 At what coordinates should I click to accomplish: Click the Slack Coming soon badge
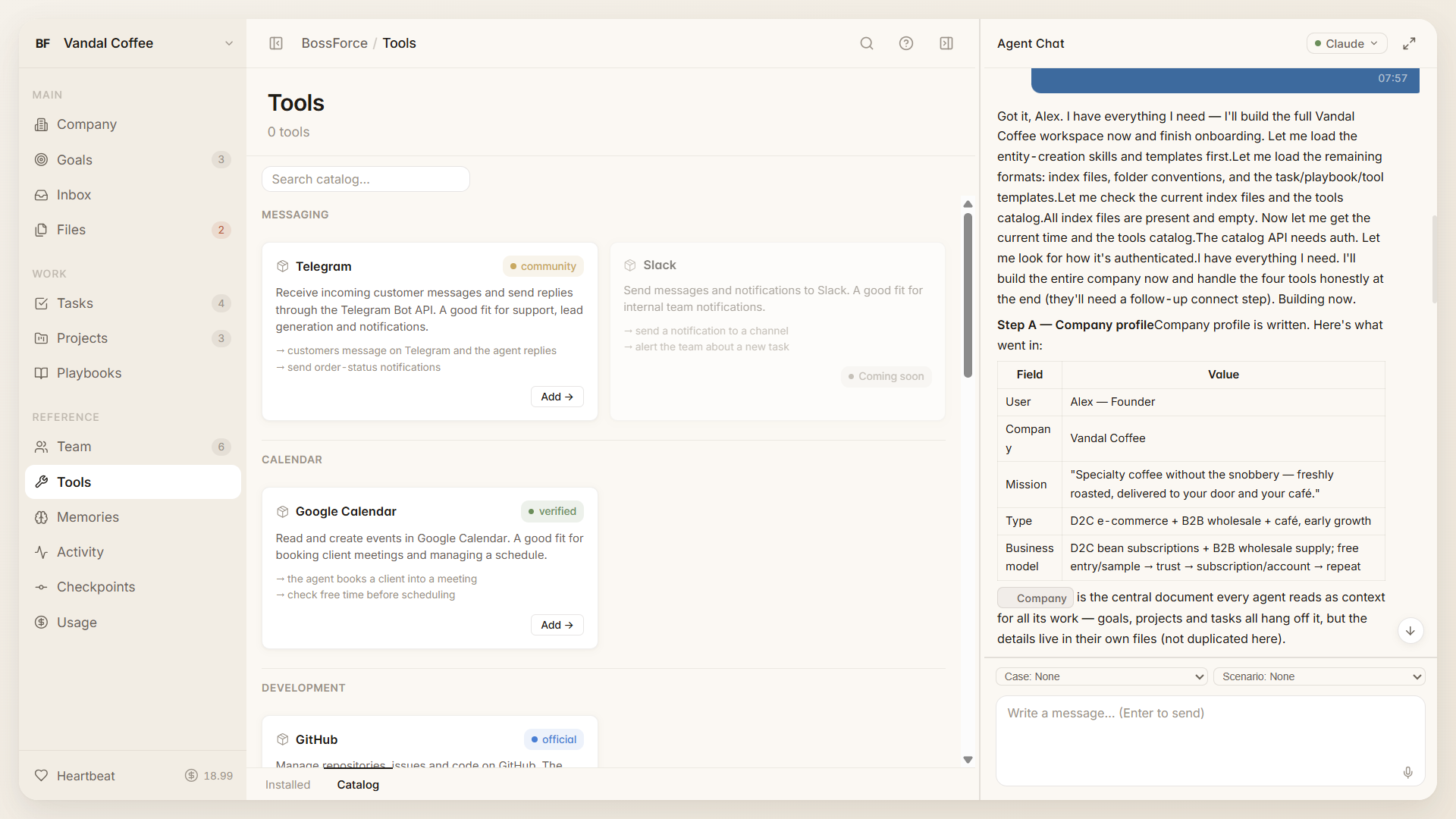point(886,376)
